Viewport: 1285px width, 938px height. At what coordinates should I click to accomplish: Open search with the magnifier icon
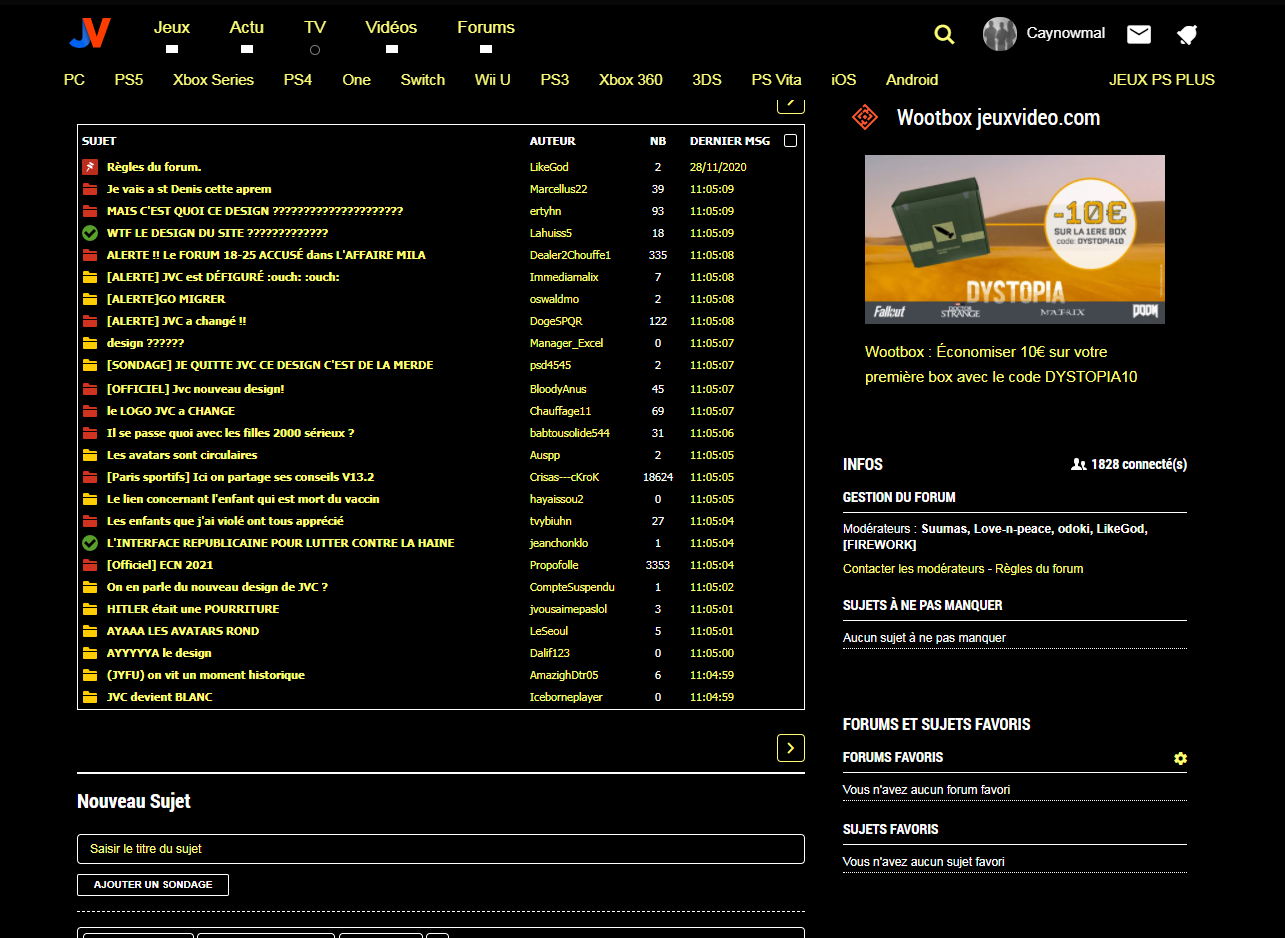944,34
